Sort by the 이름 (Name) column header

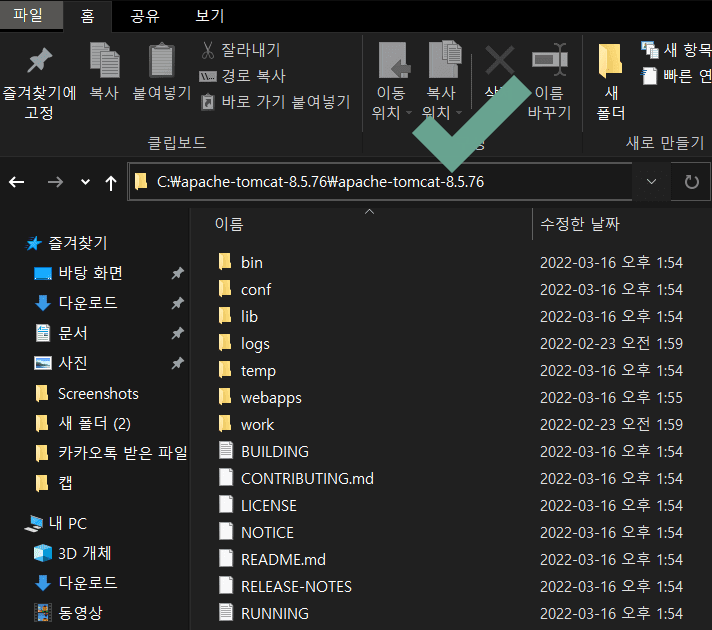click(229, 224)
